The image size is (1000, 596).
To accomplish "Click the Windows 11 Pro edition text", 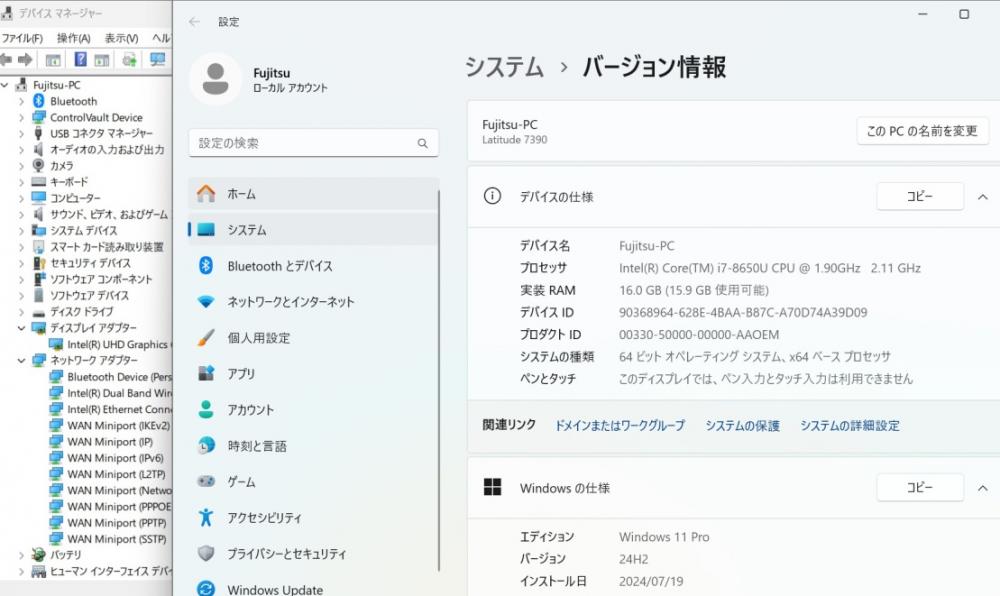I will (x=664, y=537).
